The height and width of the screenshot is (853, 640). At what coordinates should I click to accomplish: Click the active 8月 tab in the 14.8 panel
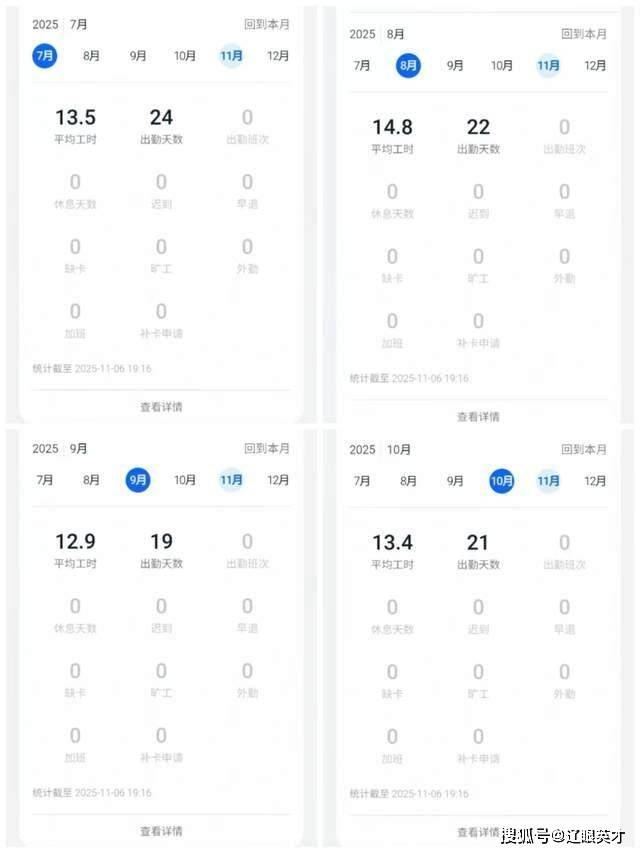click(x=408, y=66)
